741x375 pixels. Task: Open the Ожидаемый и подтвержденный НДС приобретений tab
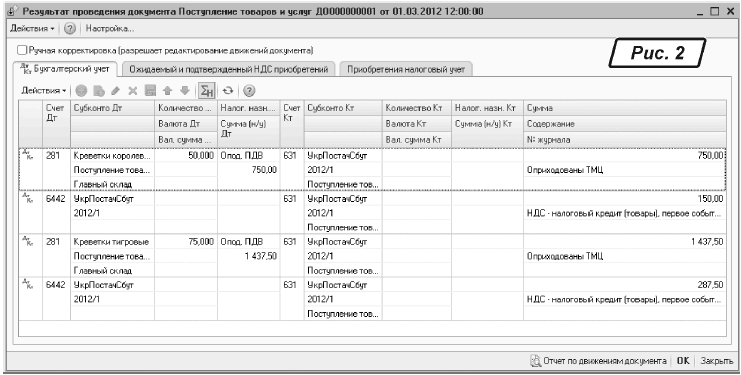228,69
